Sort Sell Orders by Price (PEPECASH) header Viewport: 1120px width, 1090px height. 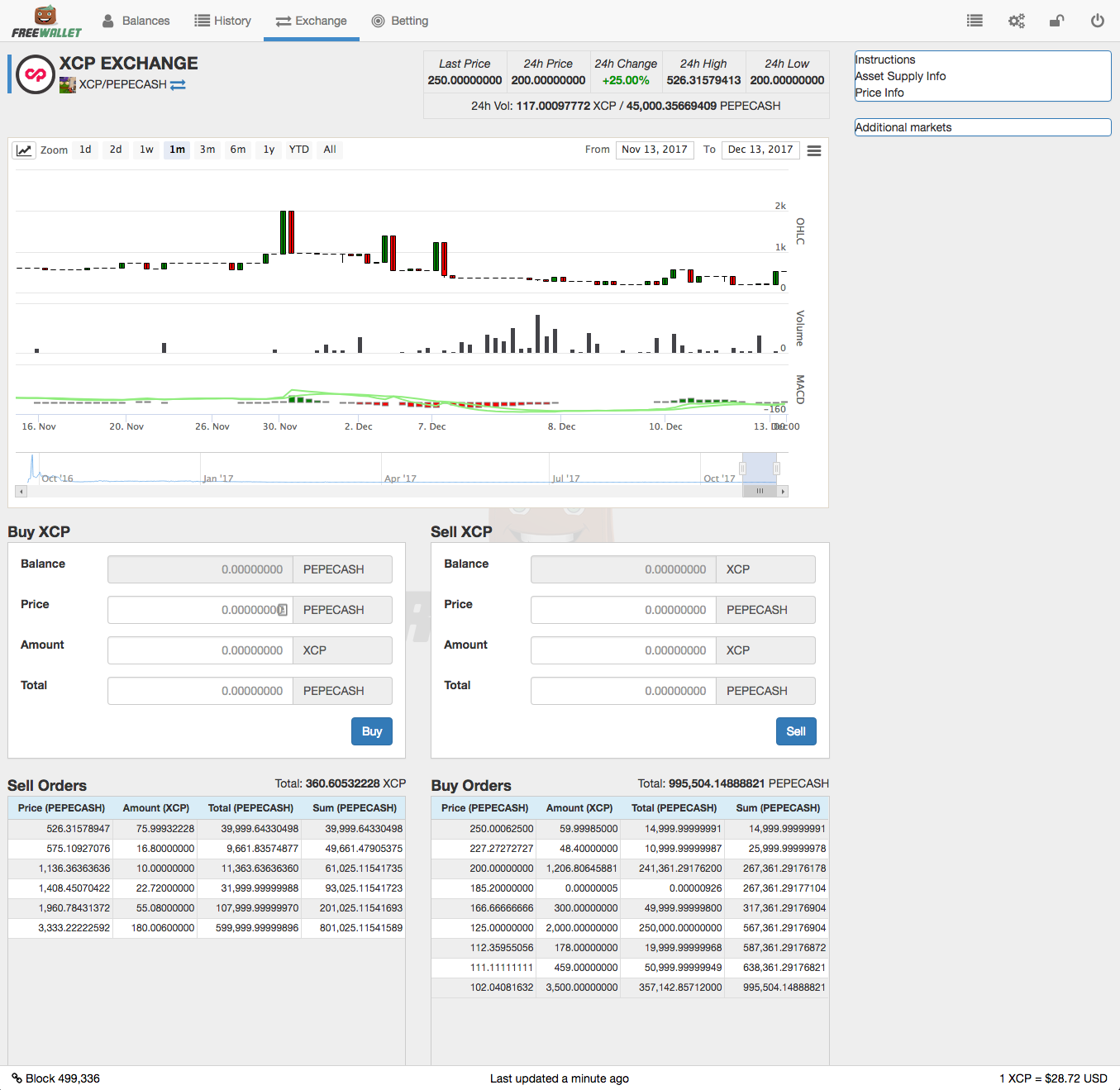point(61,808)
